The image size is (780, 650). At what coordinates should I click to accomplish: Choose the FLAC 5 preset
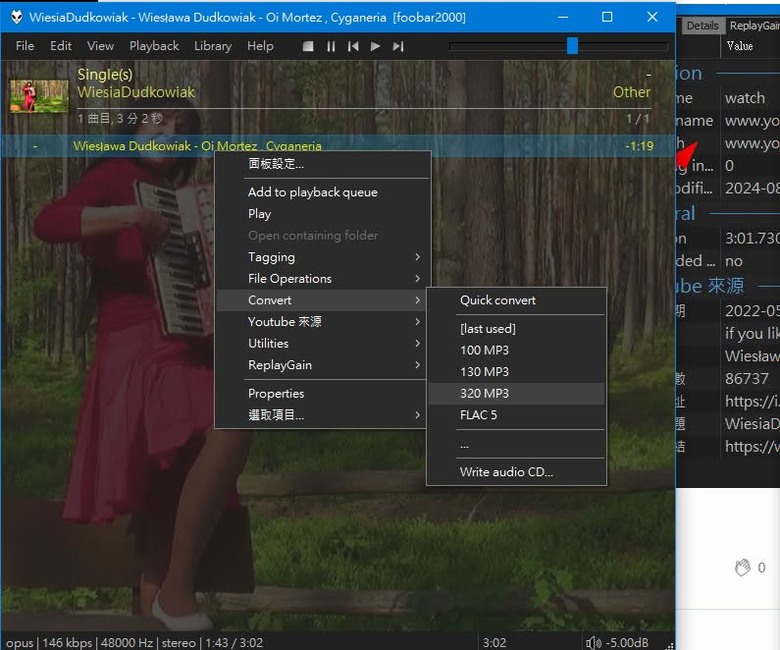516,415
